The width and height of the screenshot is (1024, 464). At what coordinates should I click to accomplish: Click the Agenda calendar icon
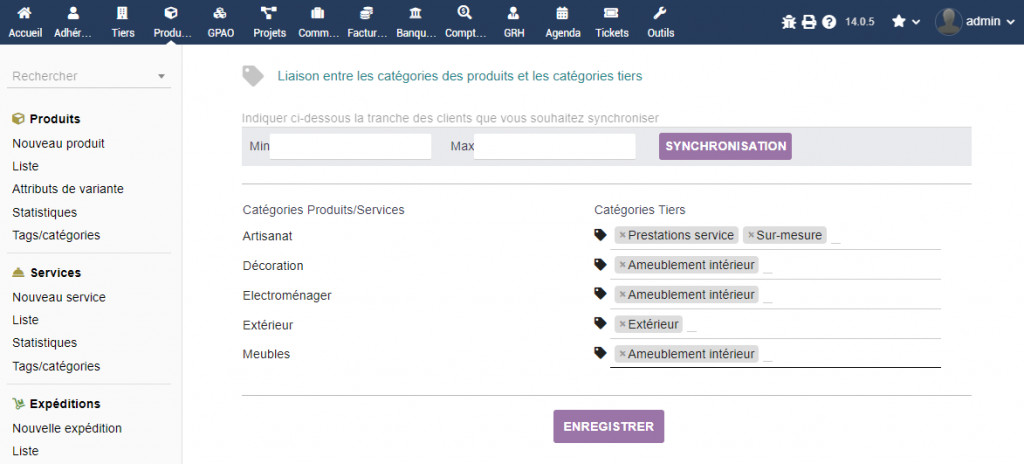click(562, 14)
